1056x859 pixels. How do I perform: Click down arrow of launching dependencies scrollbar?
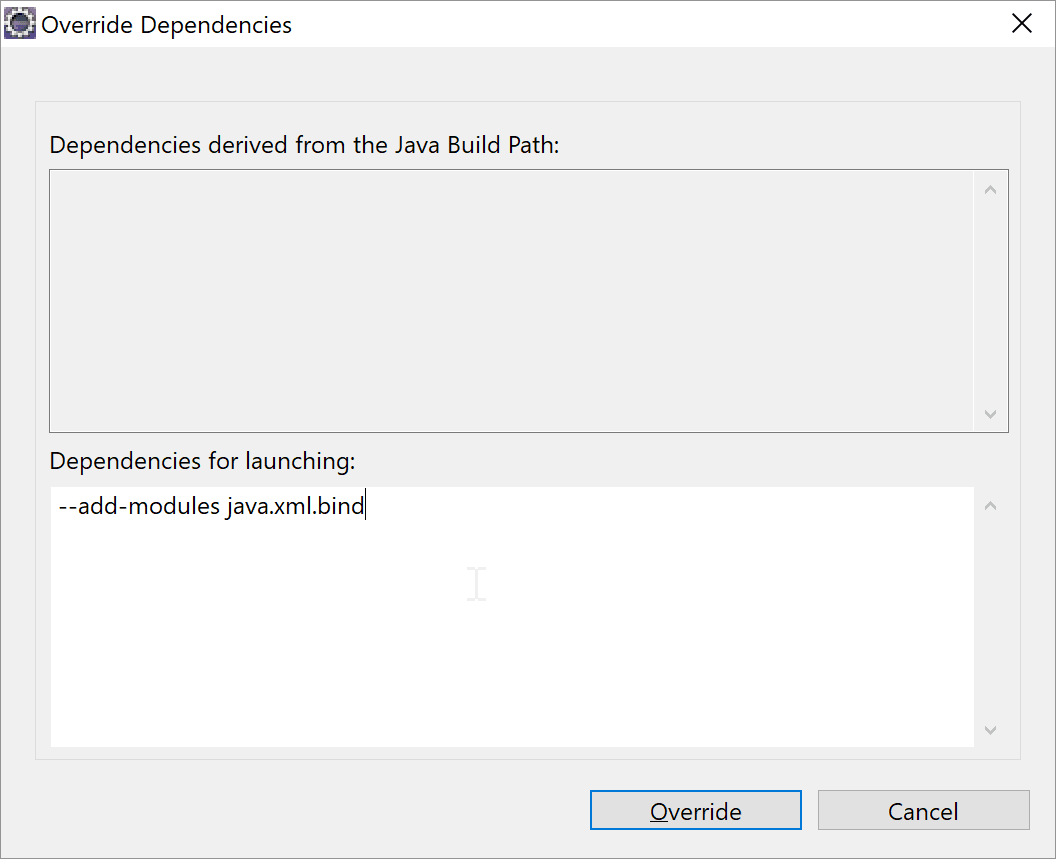pyautogui.click(x=990, y=730)
